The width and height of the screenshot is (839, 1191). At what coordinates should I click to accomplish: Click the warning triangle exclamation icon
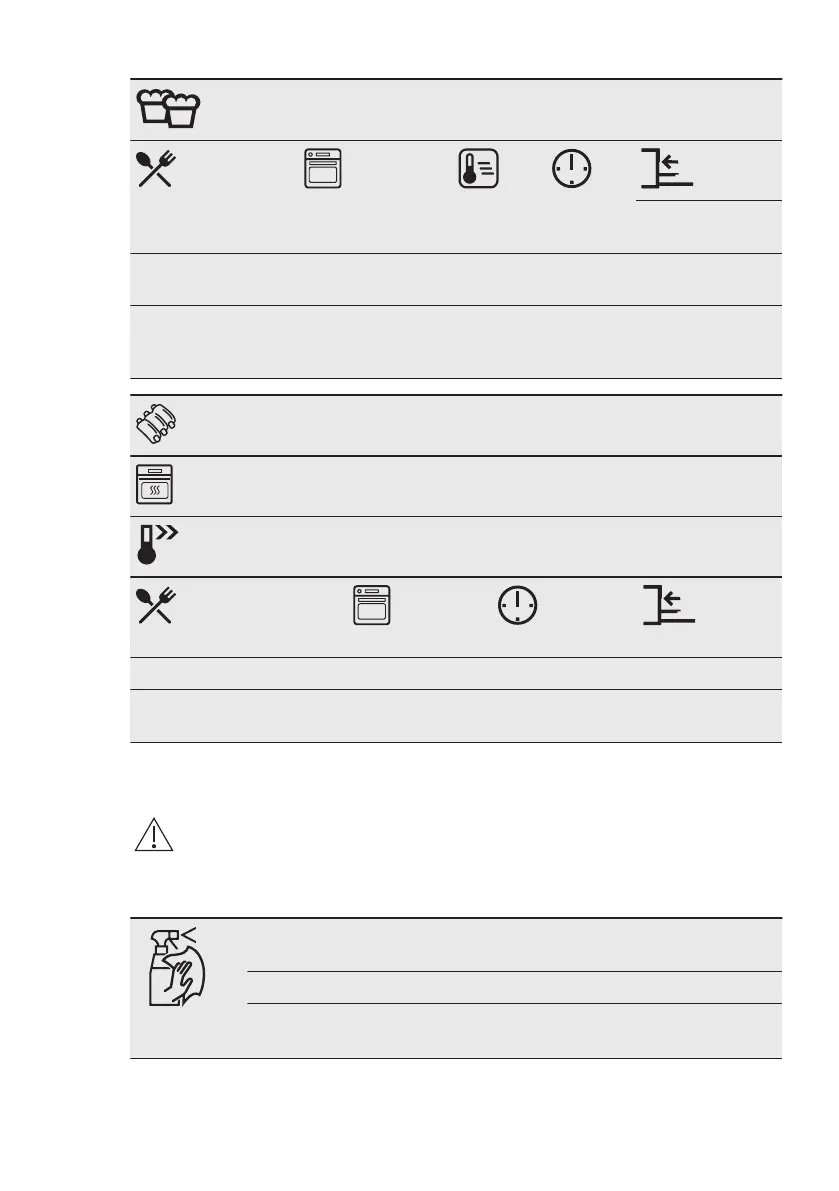pyautogui.click(x=154, y=835)
